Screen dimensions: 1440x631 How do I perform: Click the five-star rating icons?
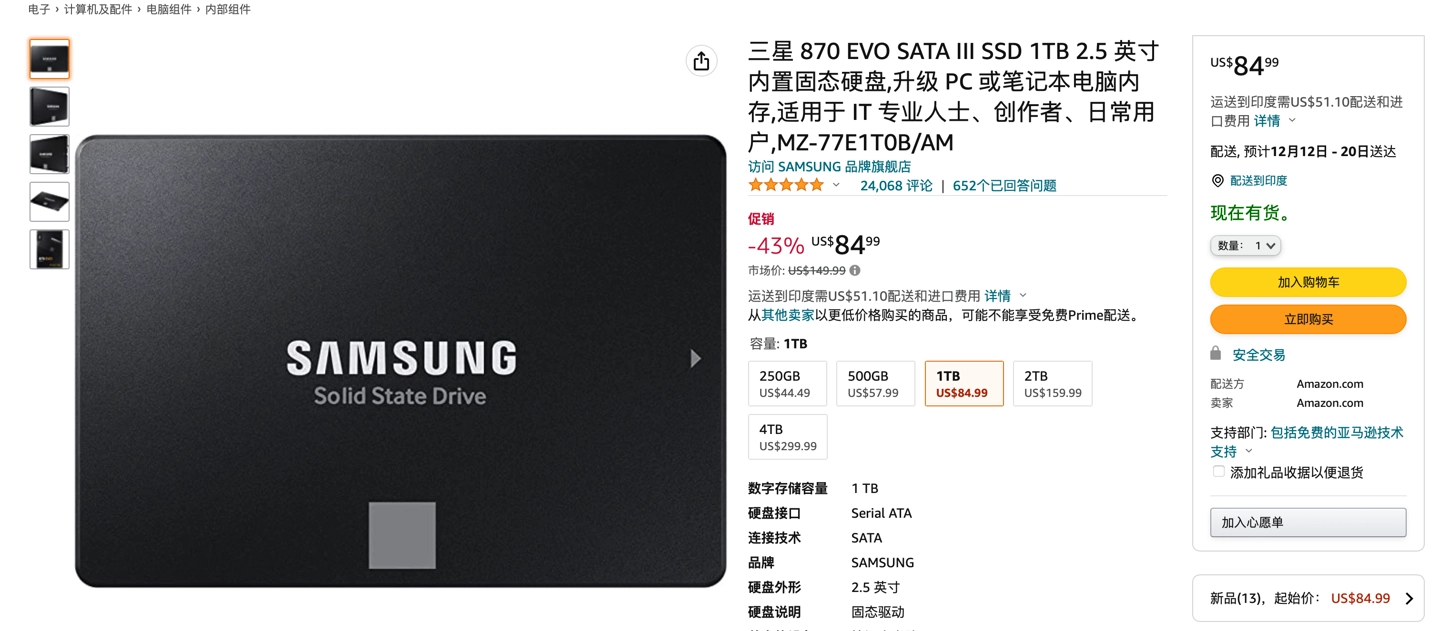click(786, 185)
